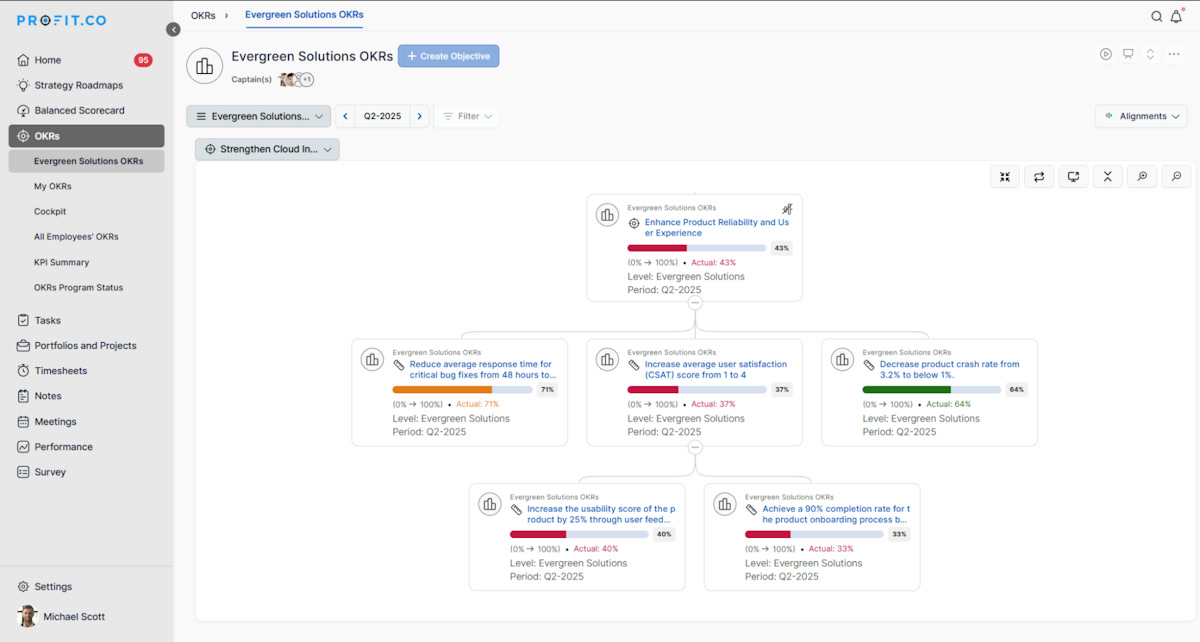This screenshot has width=1200, height=642.
Task: Open the Alignments view dropdown
Action: coord(1141,116)
